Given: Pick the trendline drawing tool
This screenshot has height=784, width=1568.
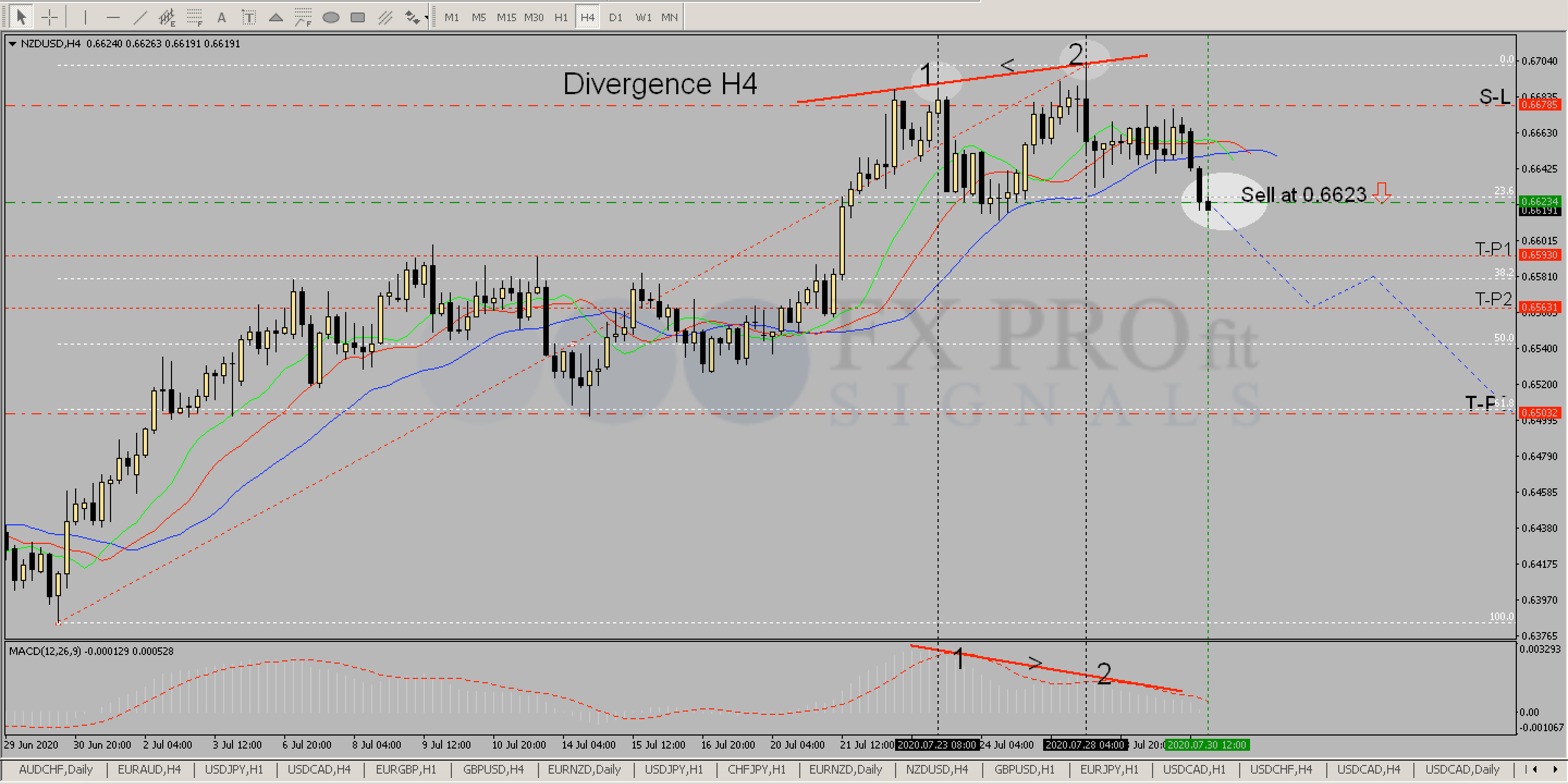Looking at the screenshot, I should [140, 17].
